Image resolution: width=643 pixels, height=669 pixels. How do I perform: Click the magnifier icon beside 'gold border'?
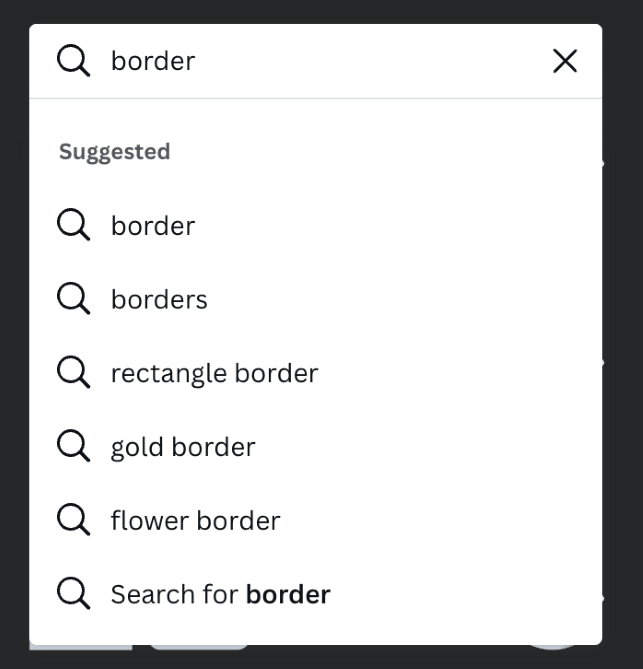tap(73, 446)
